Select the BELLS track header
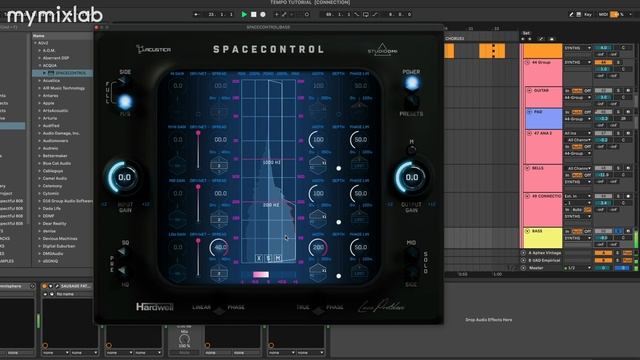Viewport: 640px width, 360px height. point(543,178)
